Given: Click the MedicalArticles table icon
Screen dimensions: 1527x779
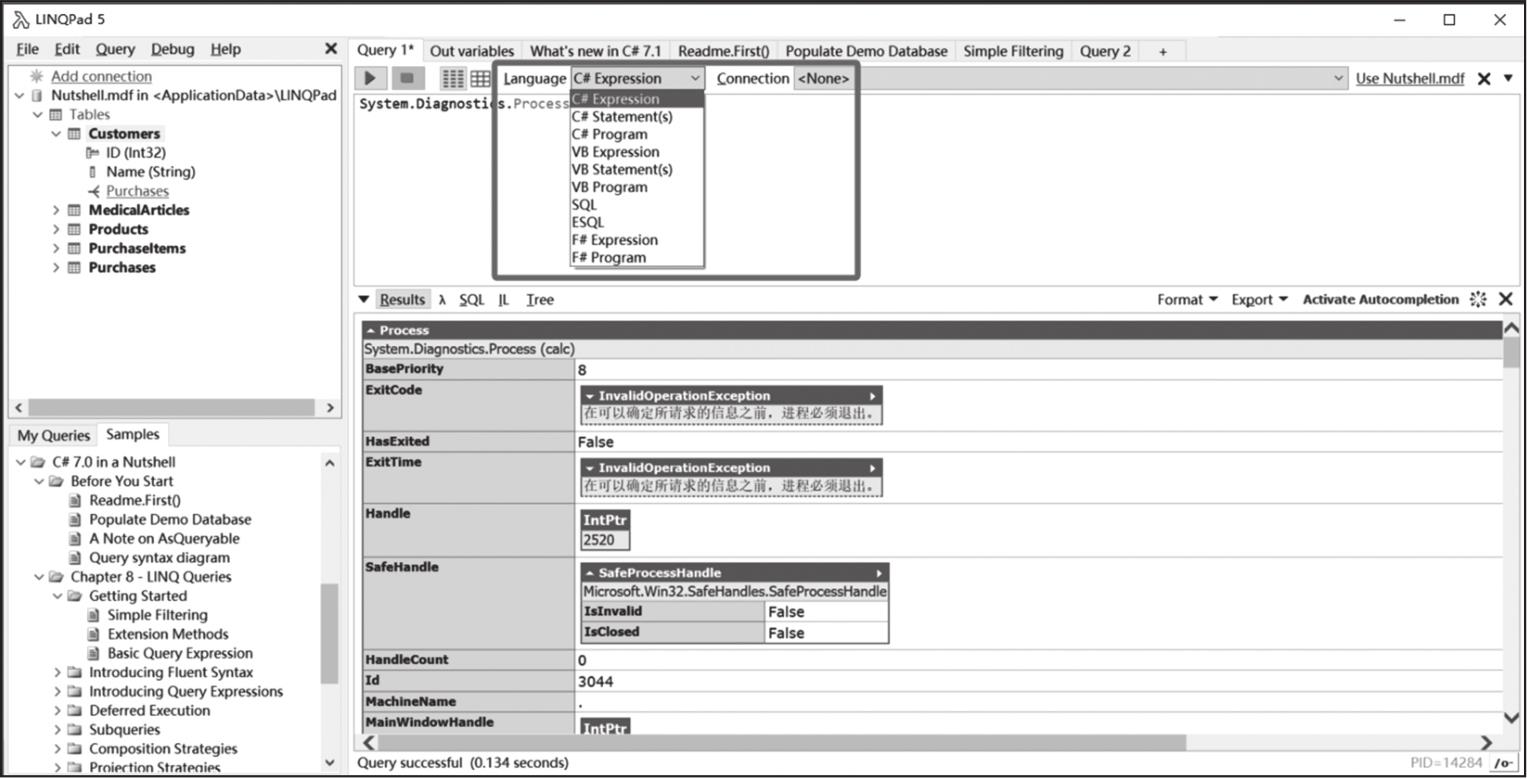Looking at the screenshot, I should [74, 210].
